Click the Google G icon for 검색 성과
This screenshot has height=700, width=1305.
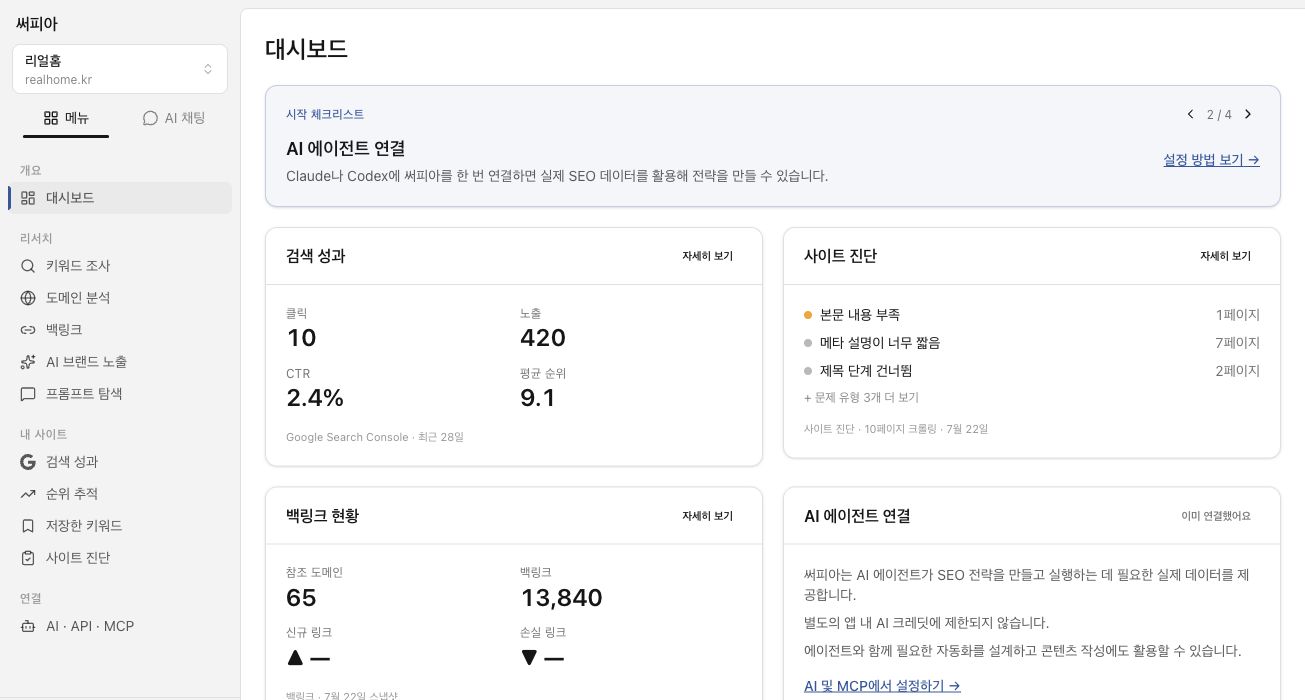tap(28, 462)
